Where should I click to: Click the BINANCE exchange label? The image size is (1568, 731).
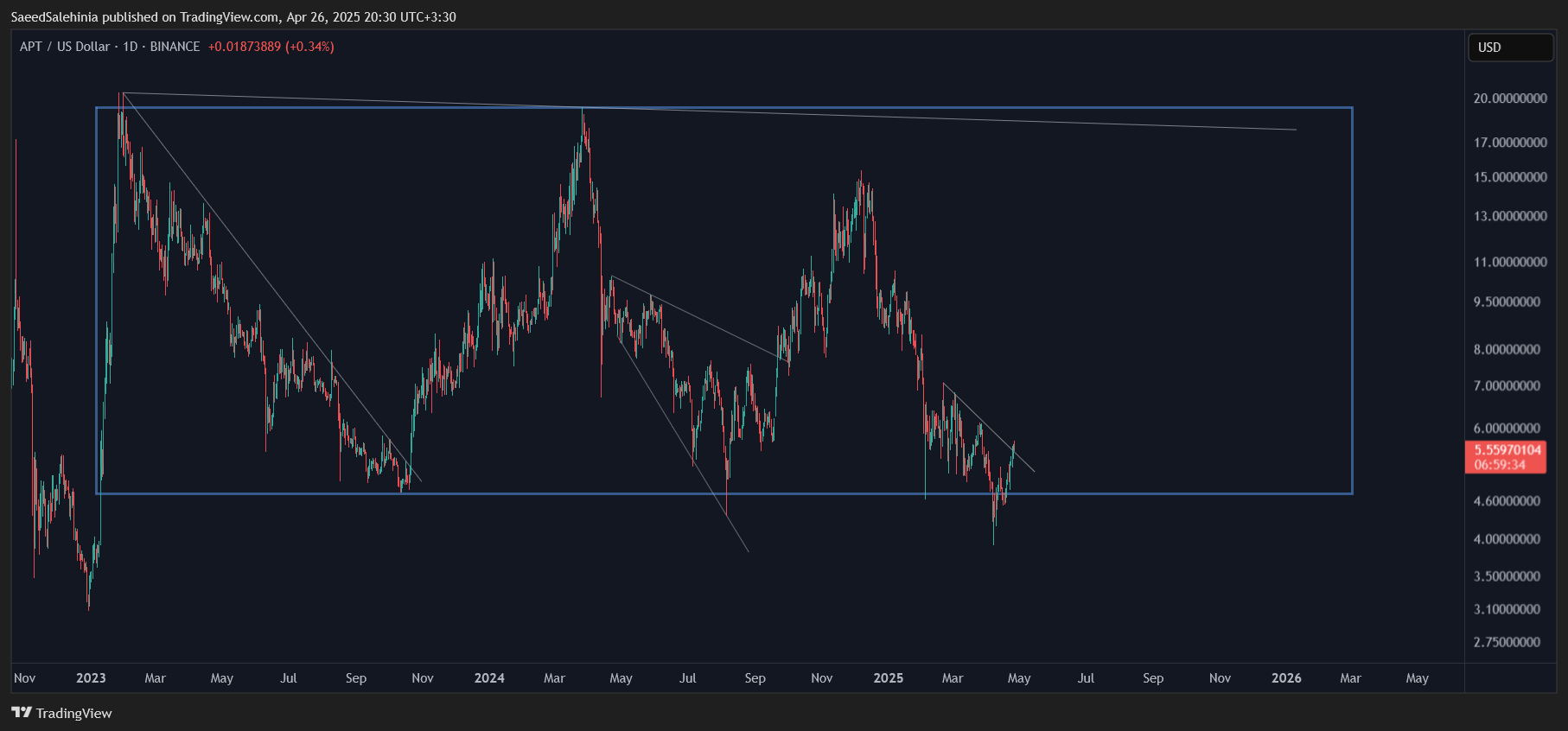click(x=175, y=47)
